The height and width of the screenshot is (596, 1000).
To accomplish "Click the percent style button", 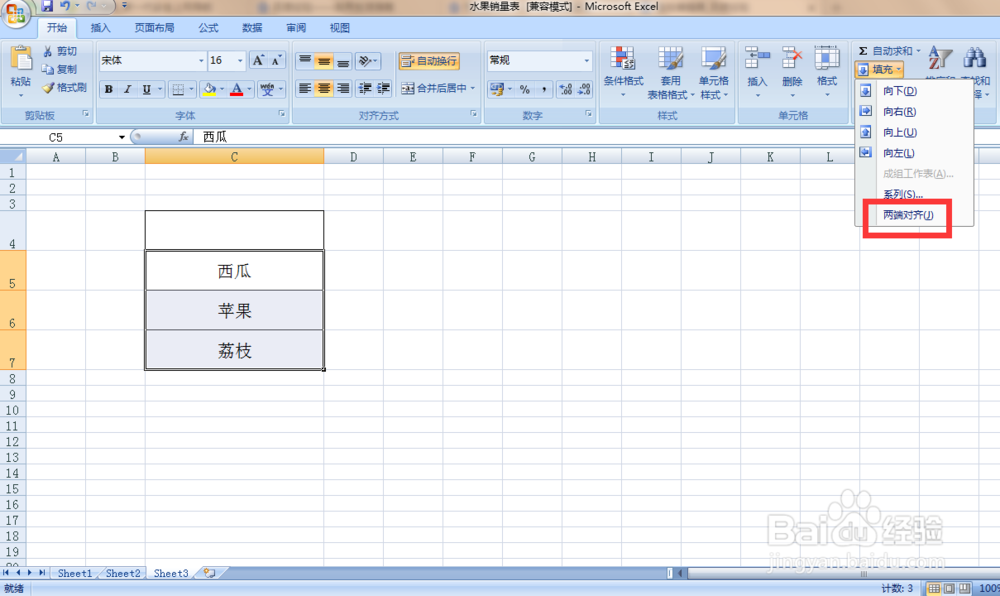I will click(524, 89).
